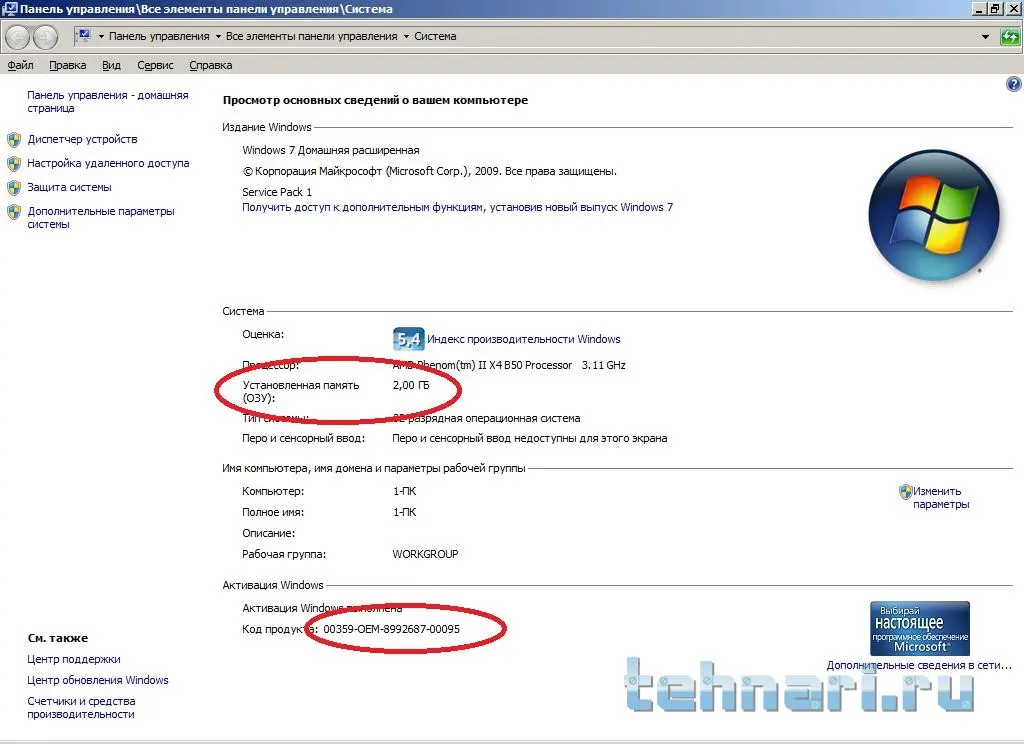Click the 5,4 performance score badge

click(409, 339)
